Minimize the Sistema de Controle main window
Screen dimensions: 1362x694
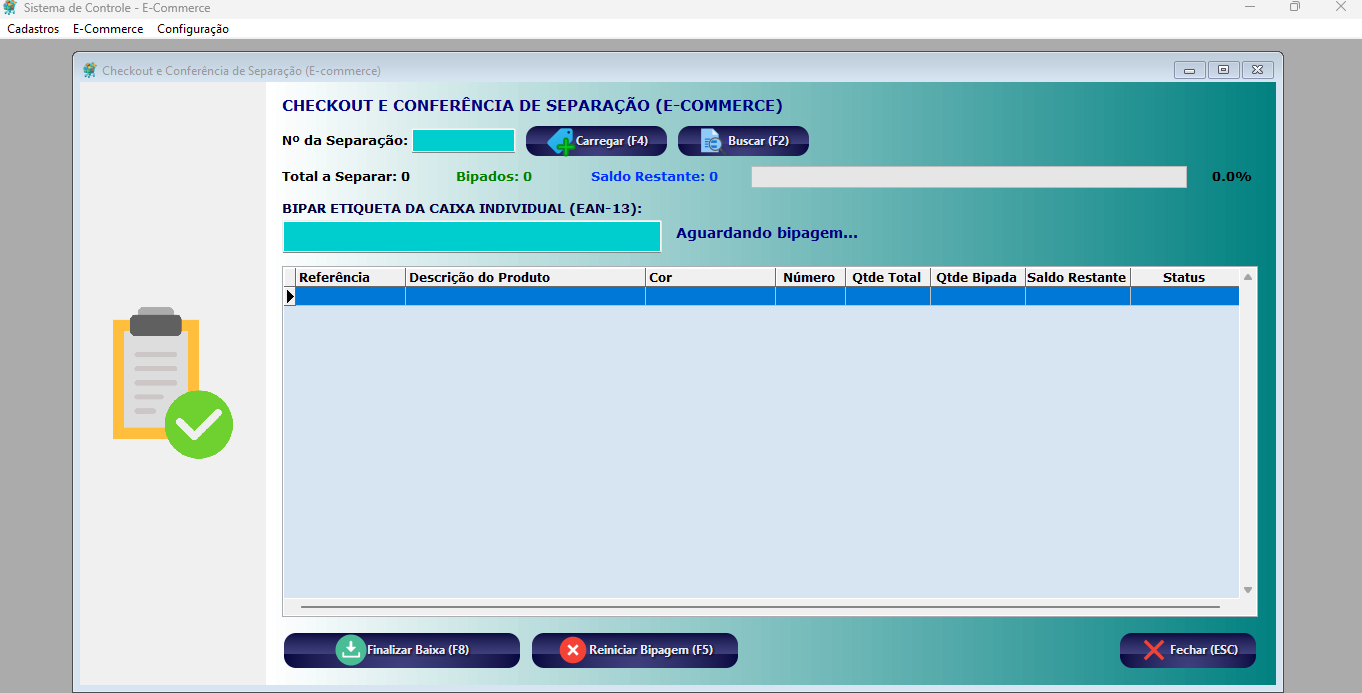click(1248, 8)
